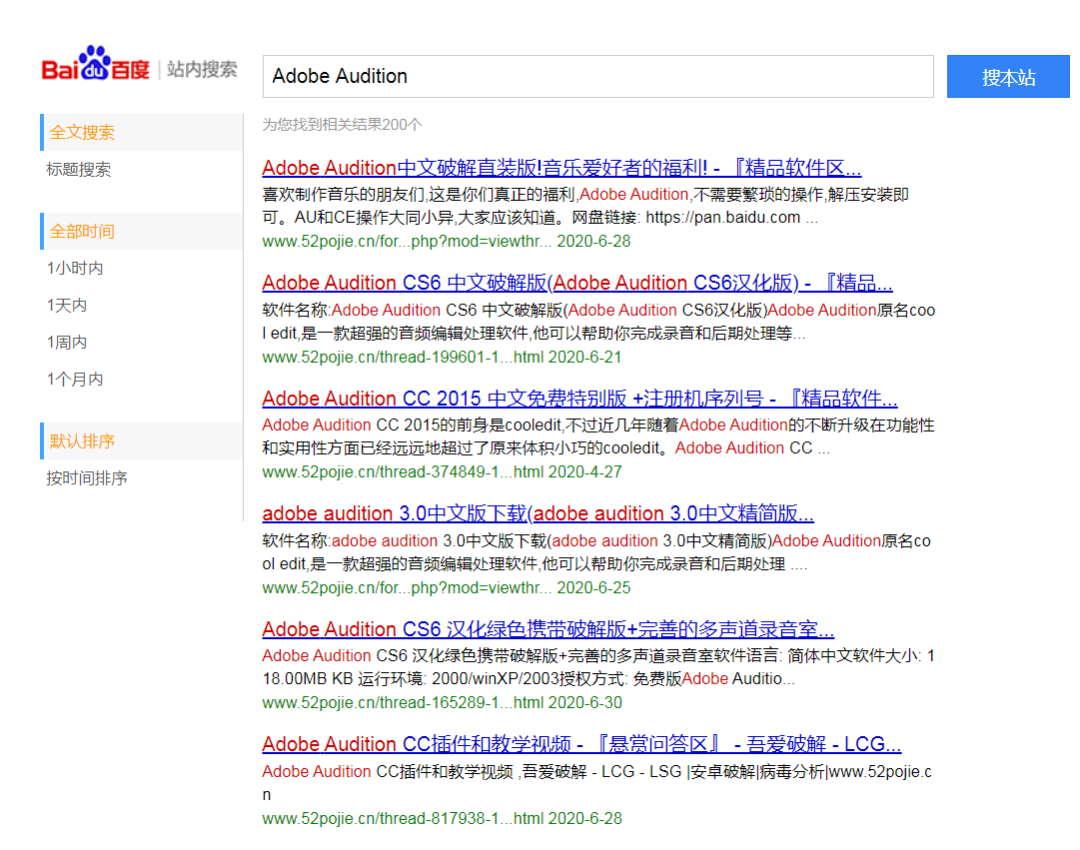Click the search input field
This screenshot has width=1080, height=850.
pos(597,76)
